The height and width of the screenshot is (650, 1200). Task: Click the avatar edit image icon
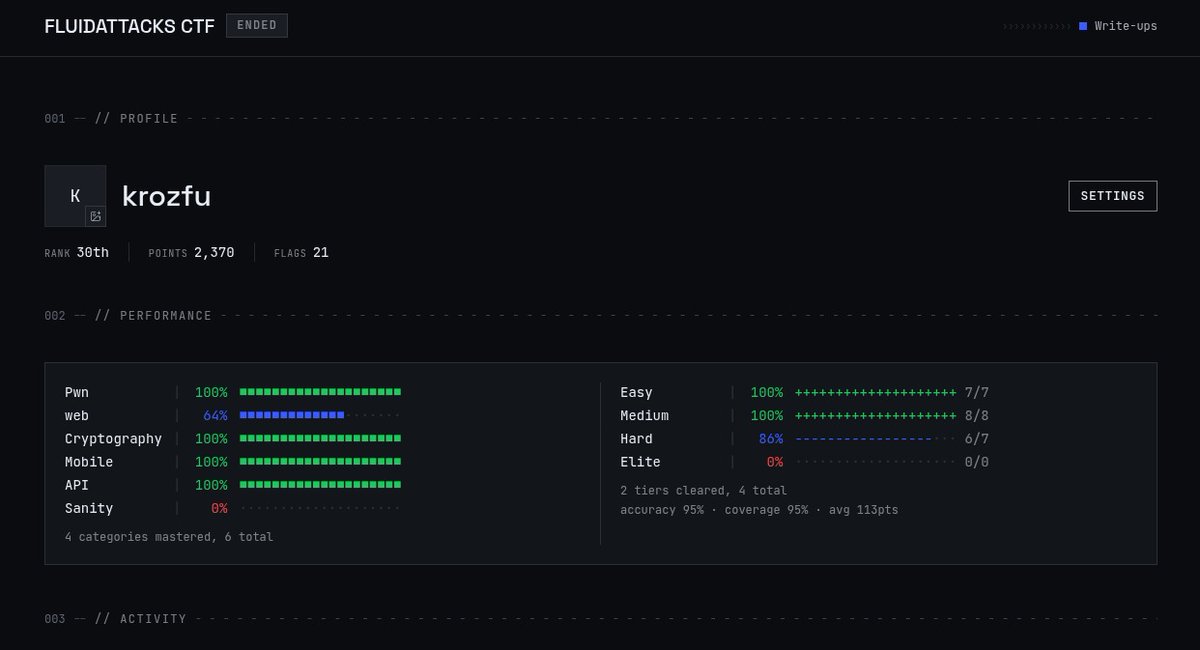[x=95, y=216]
